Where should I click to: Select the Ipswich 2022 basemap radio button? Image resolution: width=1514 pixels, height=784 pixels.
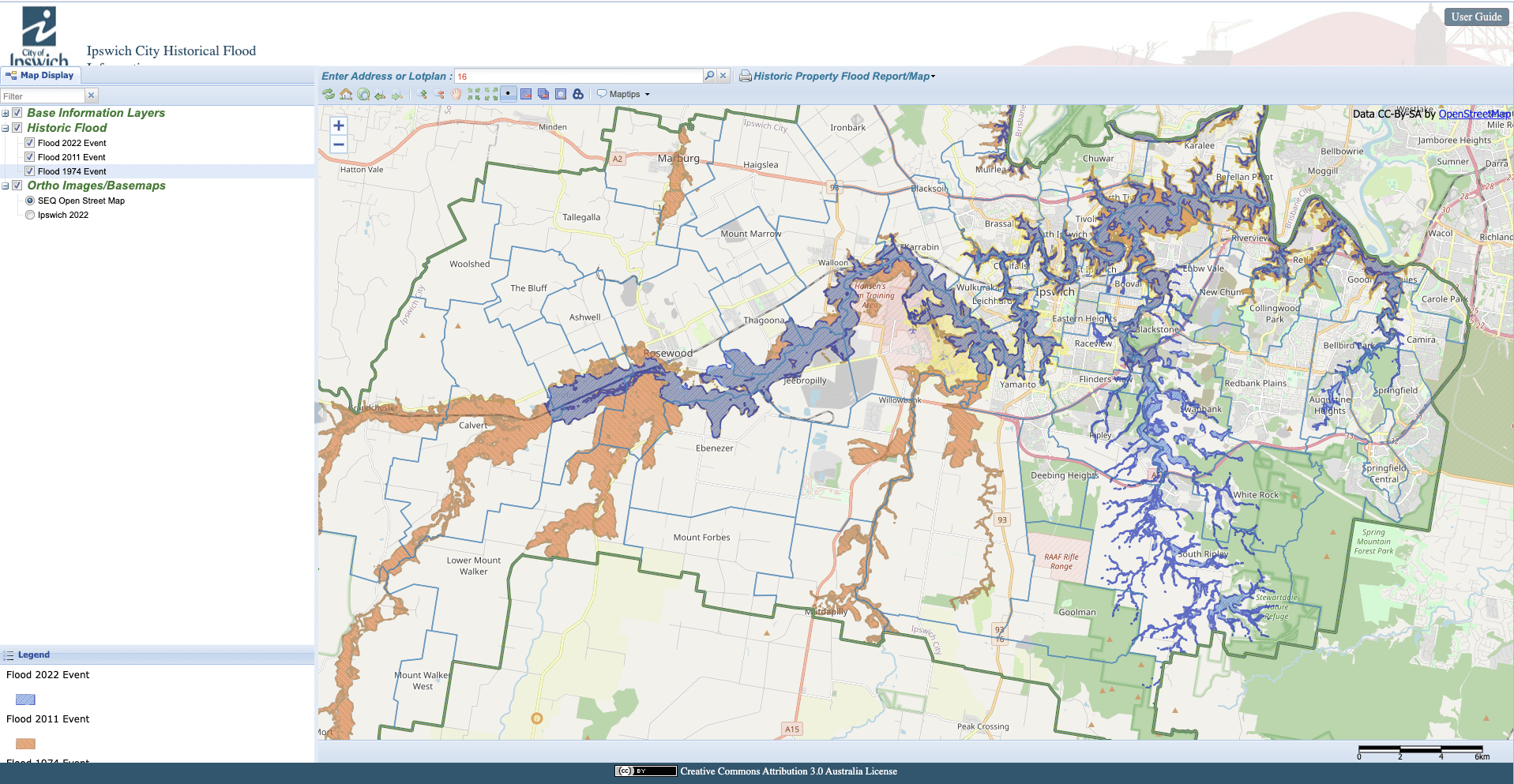[x=29, y=214]
